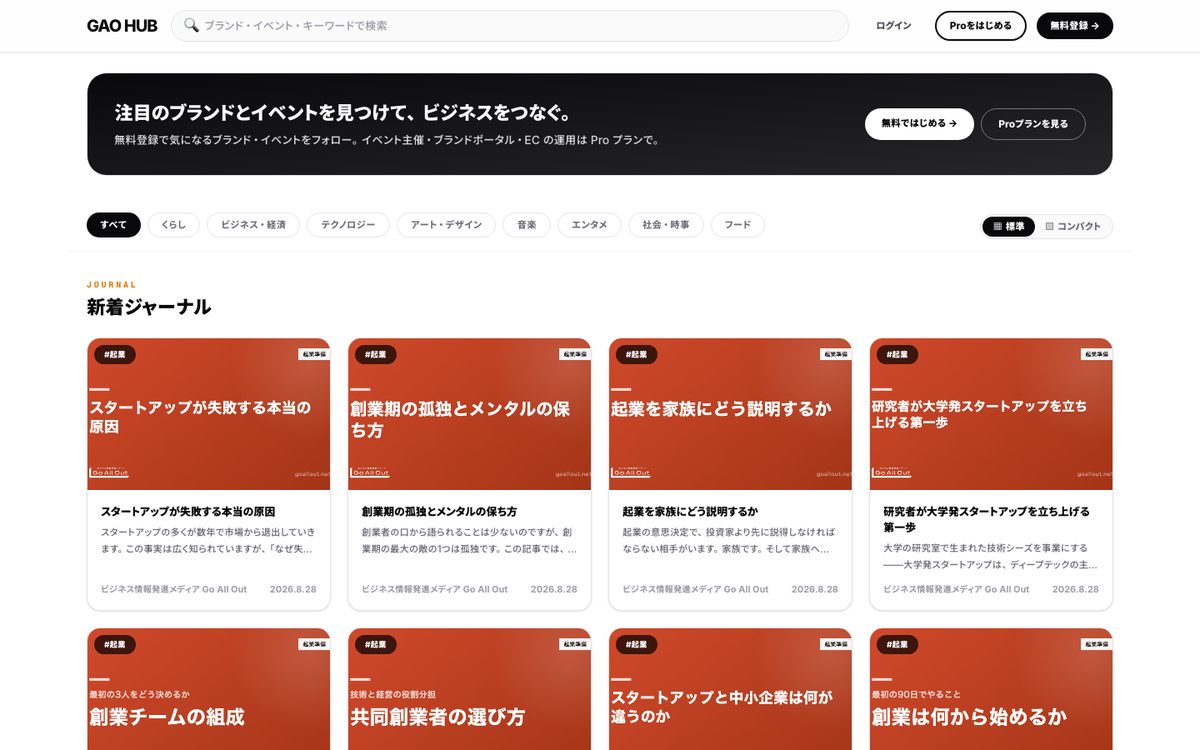Click #起業 tag on 創業期の孤独 card

tap(376, 355)
